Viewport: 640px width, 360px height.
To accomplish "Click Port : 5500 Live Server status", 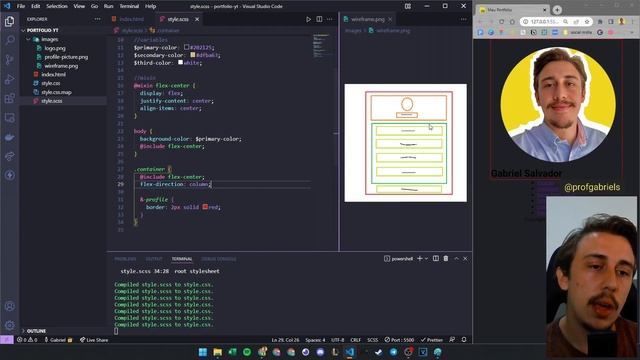I will pos(399,340).
